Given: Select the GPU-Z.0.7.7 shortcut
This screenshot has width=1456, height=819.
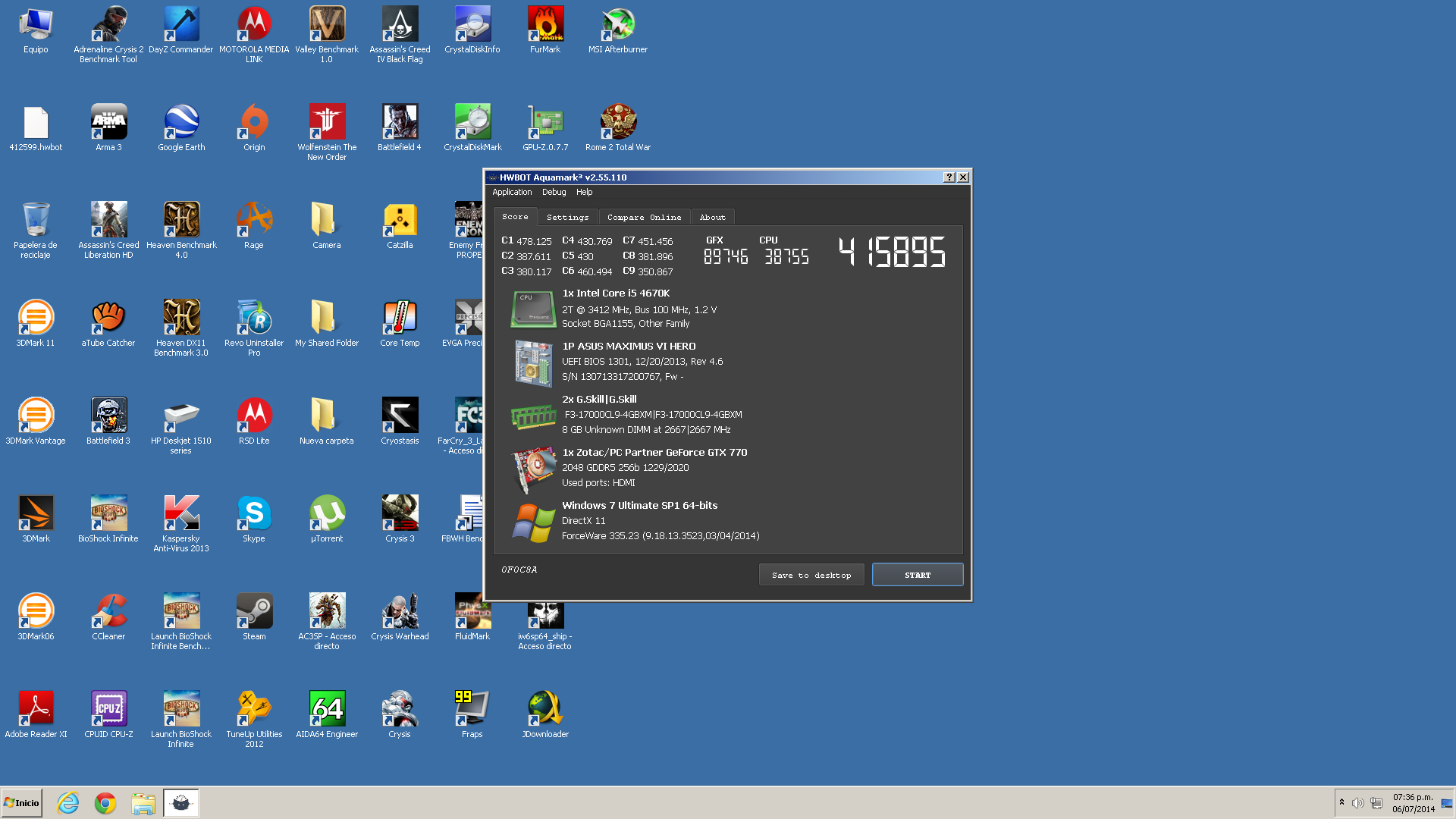Looking at the screenshot, I should [545, 128].
